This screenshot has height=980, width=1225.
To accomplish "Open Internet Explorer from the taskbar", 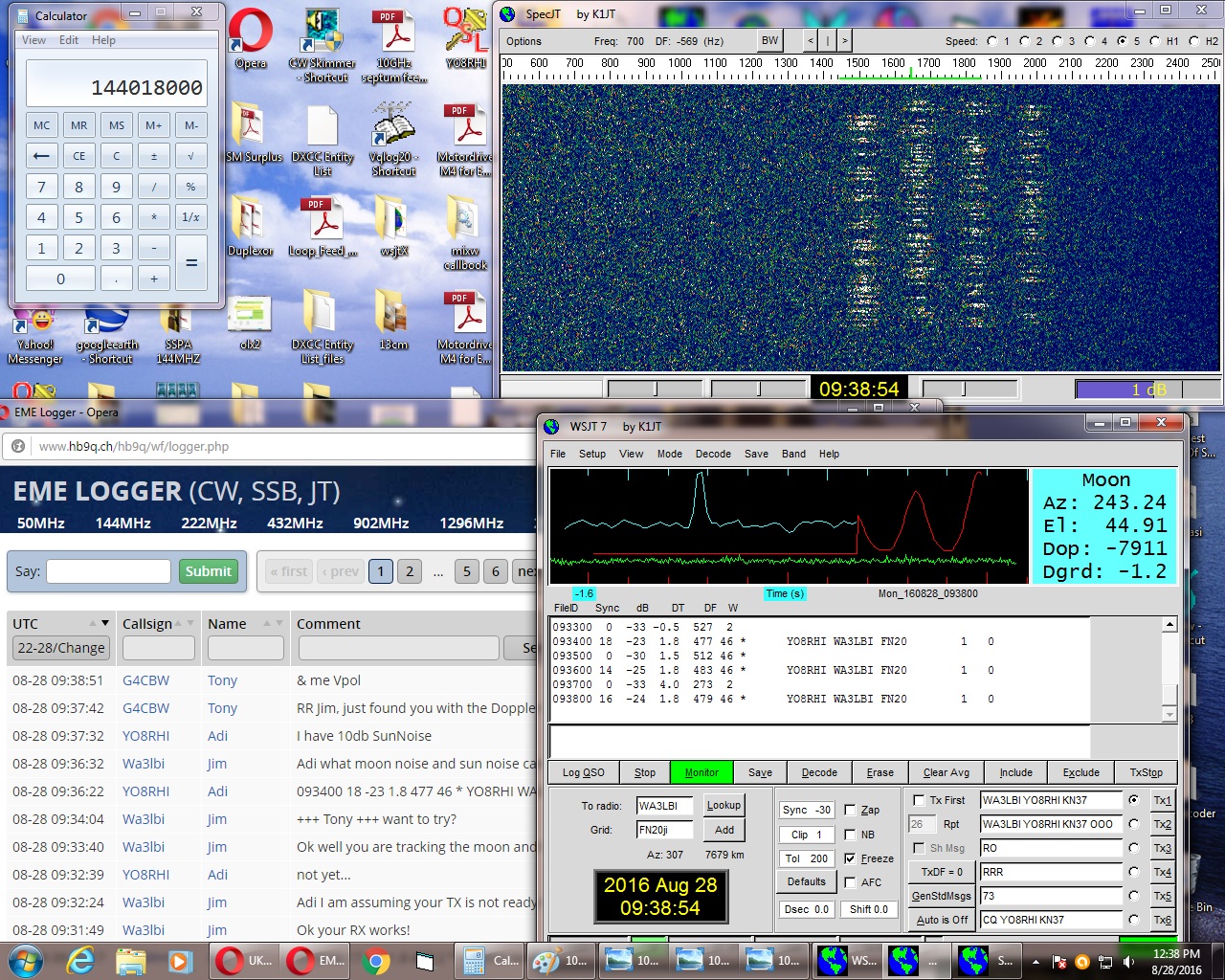I will [x=79, y=960].
